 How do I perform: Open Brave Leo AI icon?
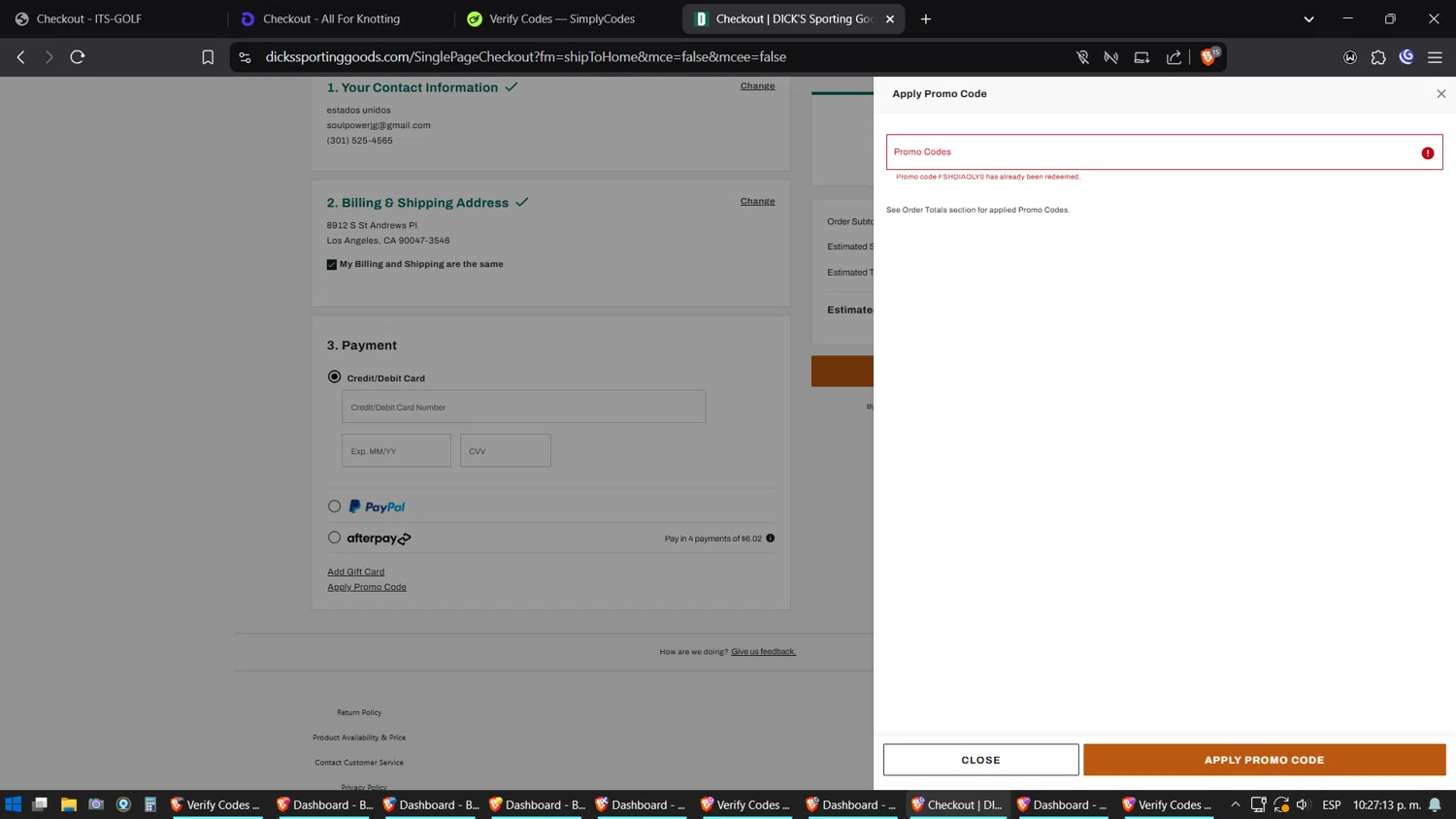1406,57
